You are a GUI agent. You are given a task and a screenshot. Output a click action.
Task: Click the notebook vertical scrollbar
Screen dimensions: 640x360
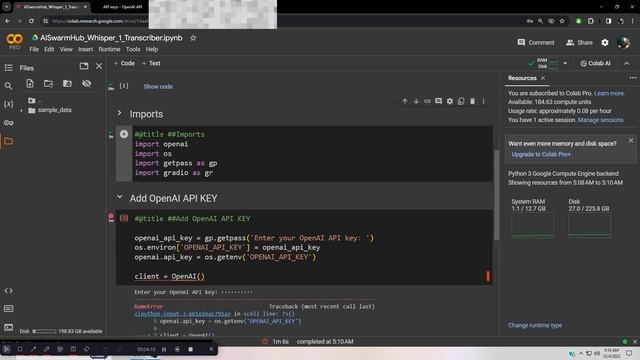496,196
